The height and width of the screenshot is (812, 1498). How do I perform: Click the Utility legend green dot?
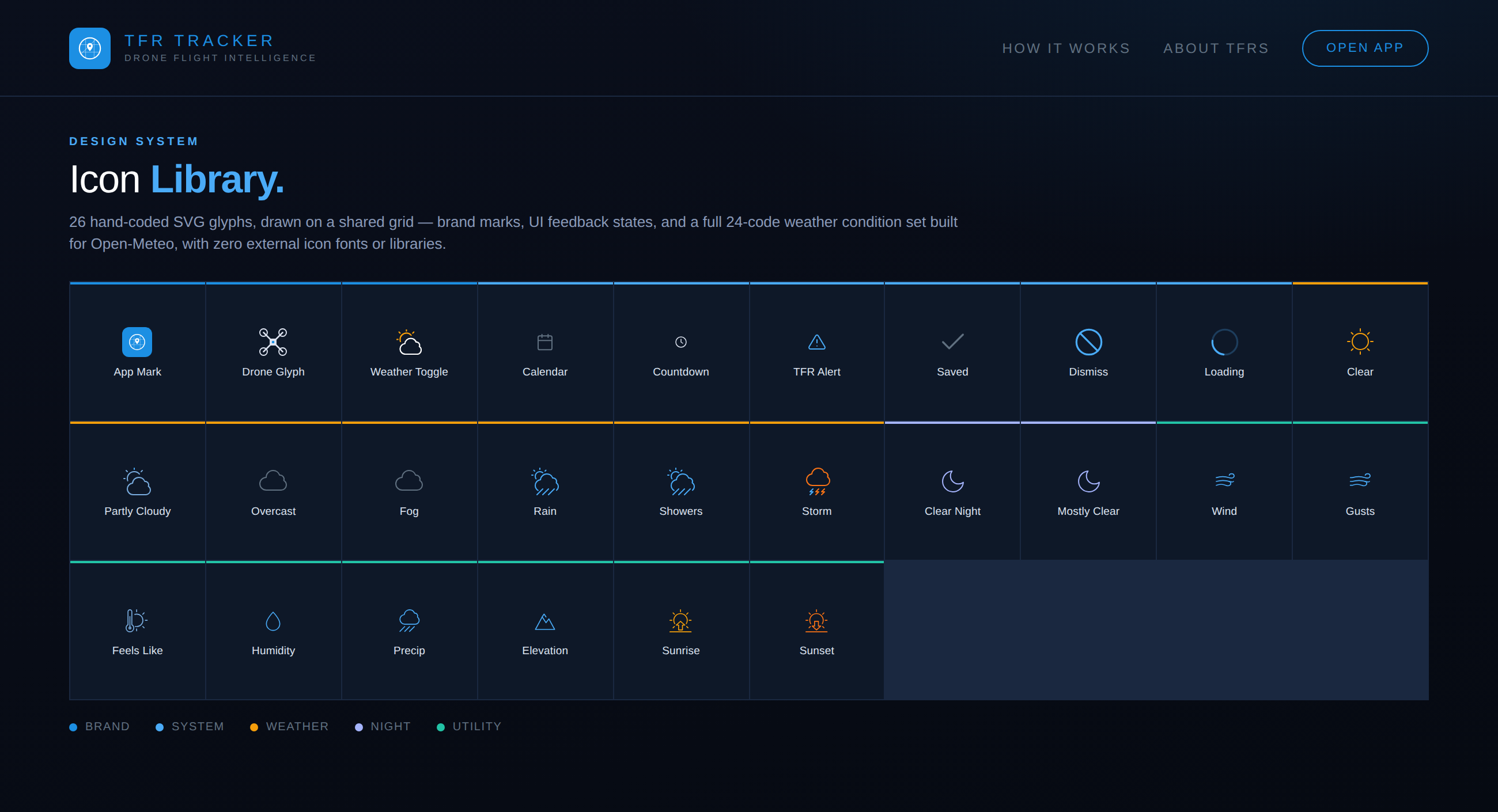coord(441,727)
